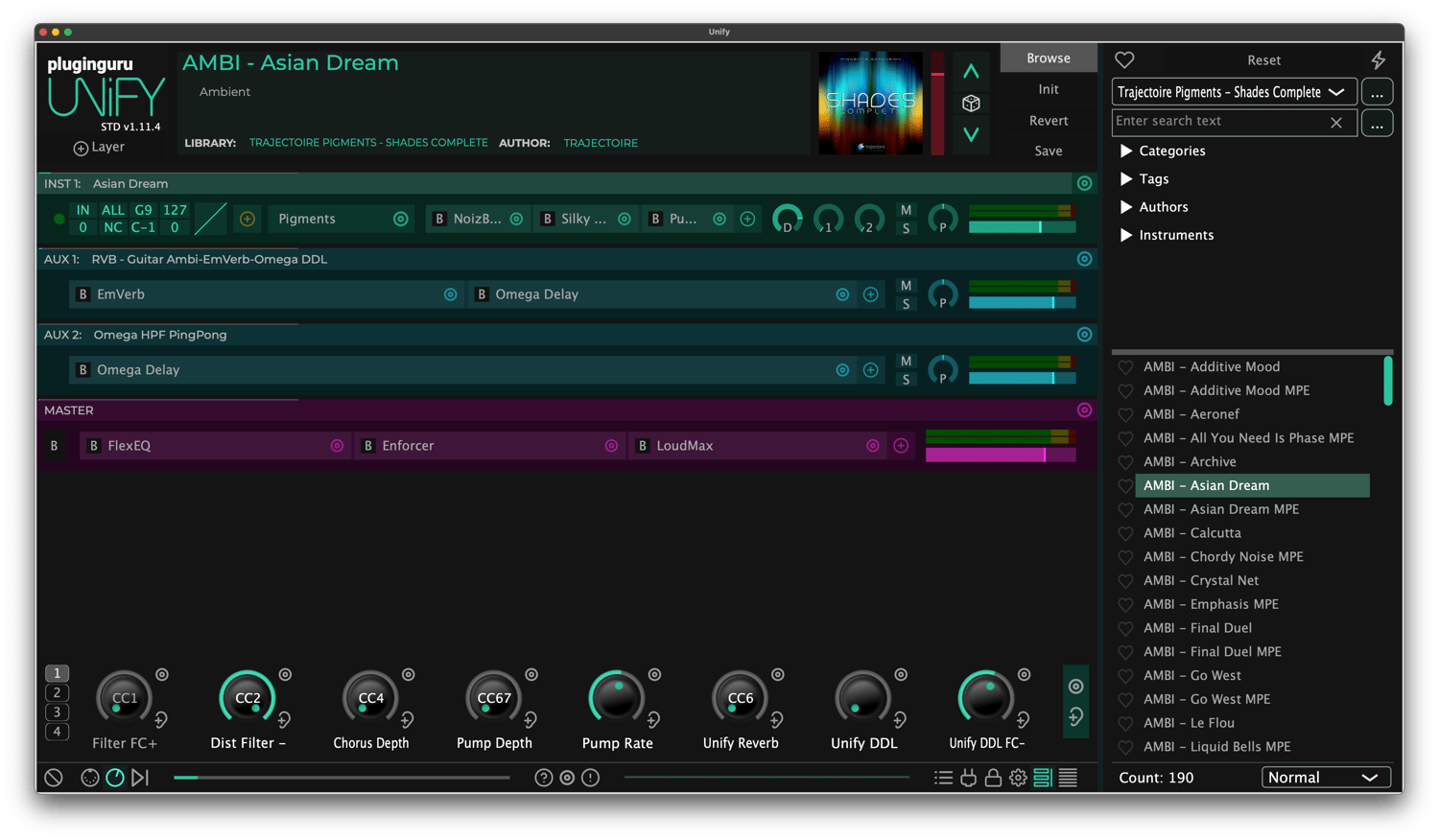Image resolution: width=1439 pixels, height=840 pixels.
Task: Expand the Authors filter
Action: click(1126, 207)
